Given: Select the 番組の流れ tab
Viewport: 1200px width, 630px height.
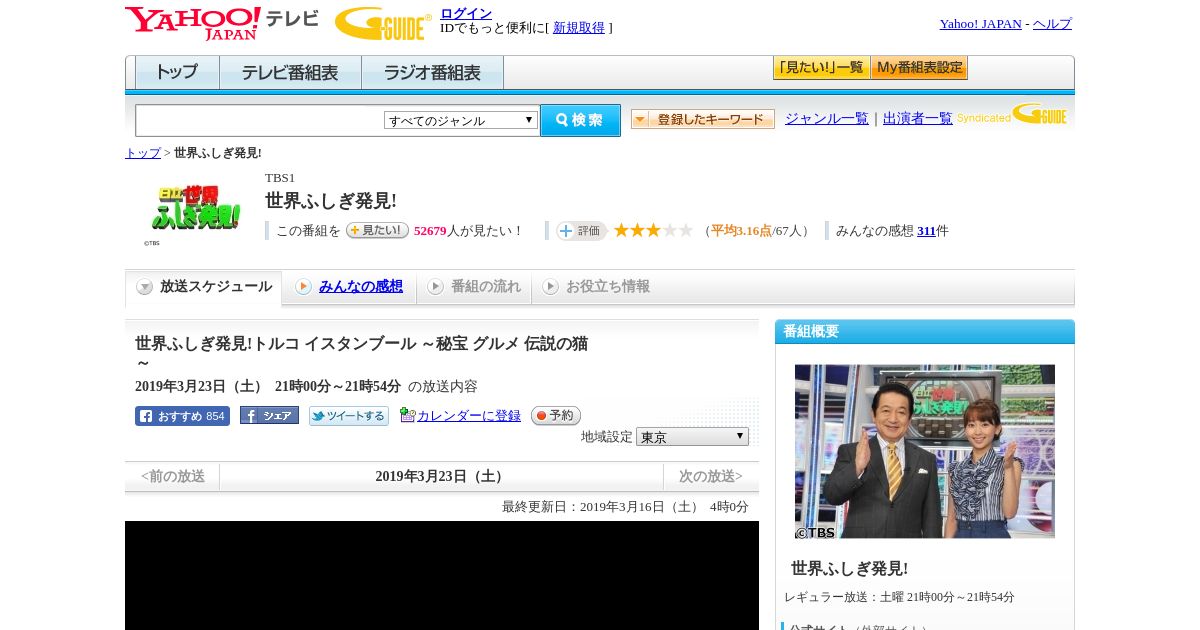Looking at the screenshot, I should click(474, 287).
